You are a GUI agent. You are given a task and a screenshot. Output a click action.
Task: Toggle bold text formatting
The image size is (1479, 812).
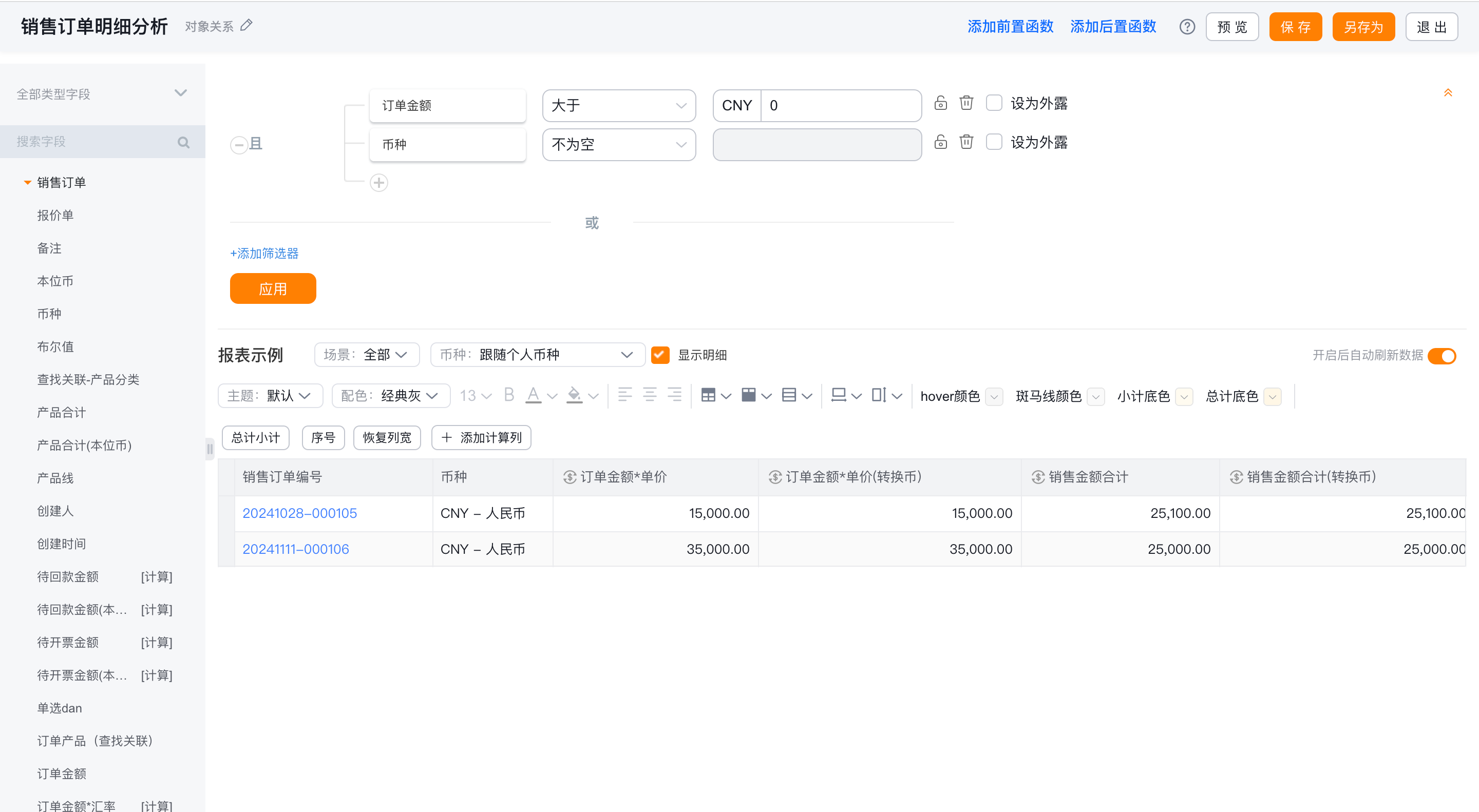pyautogui.click(x=509, y=395)
